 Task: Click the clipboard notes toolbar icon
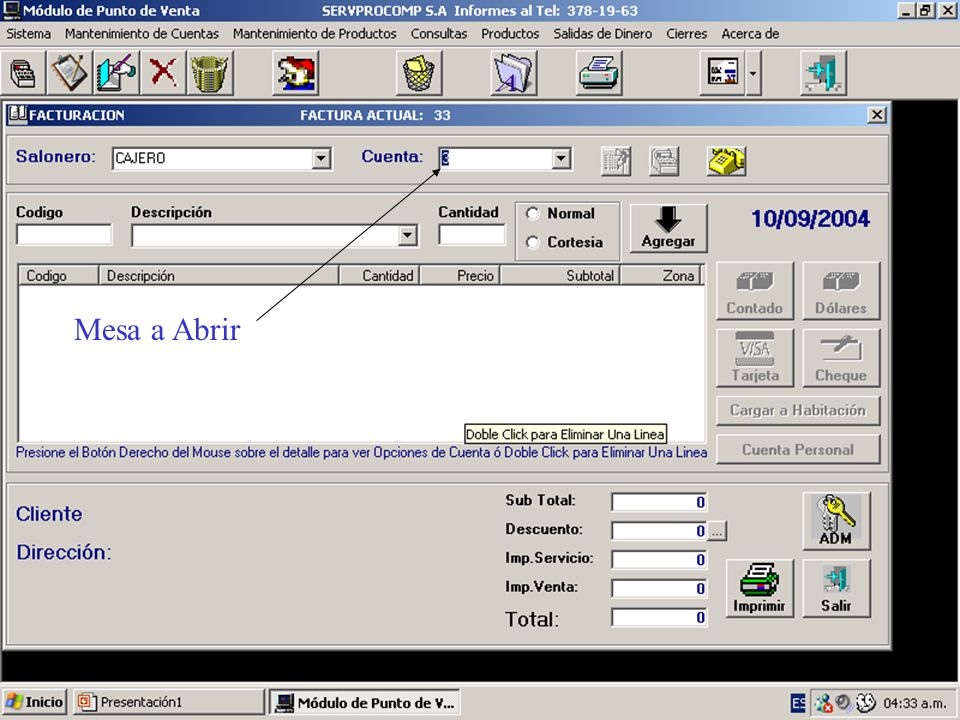[69, 73]
